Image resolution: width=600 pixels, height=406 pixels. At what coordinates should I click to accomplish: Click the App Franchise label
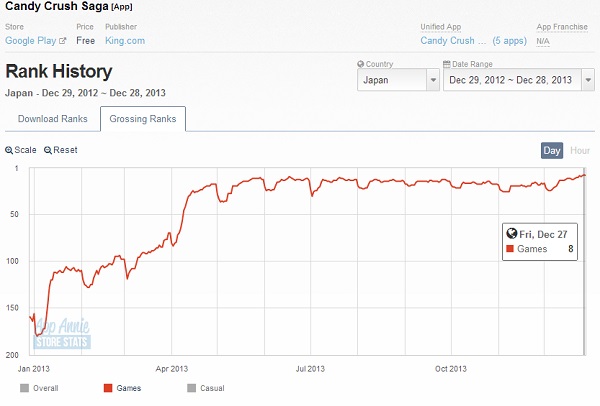(x=562, y=27)
